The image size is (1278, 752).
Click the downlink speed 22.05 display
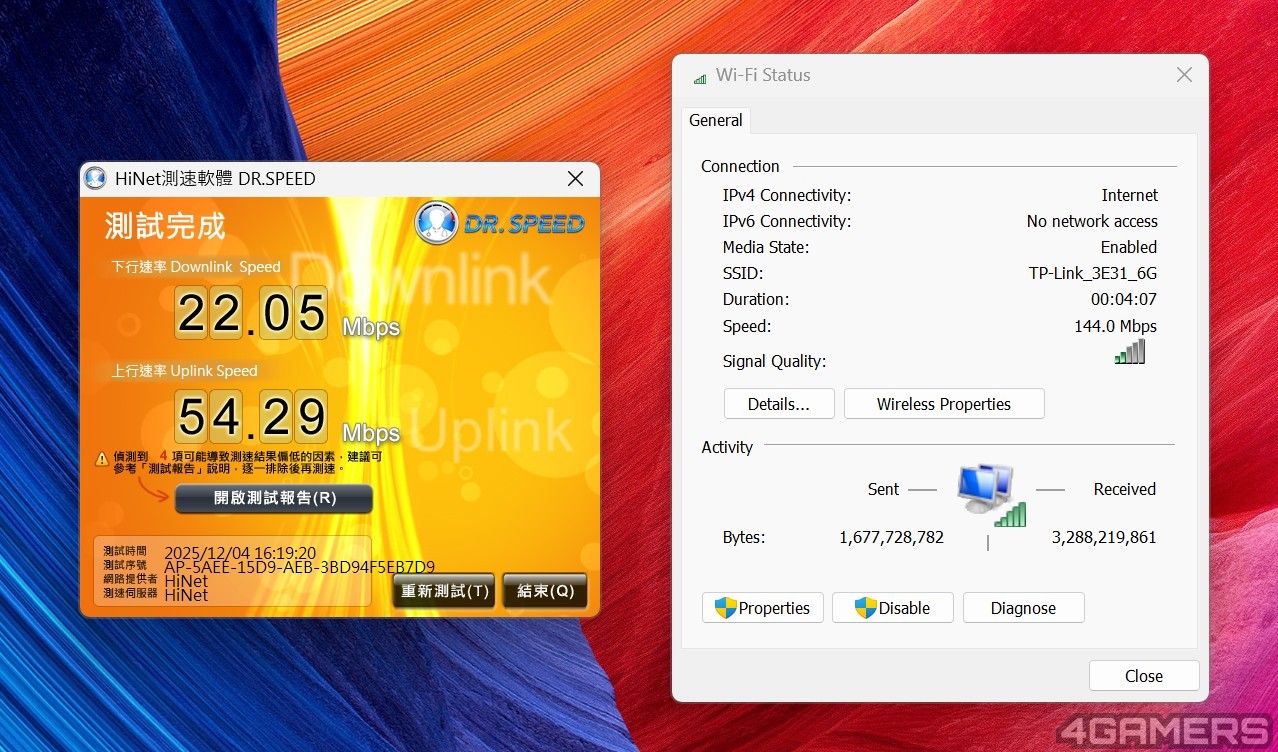click(x=251, y=312)
